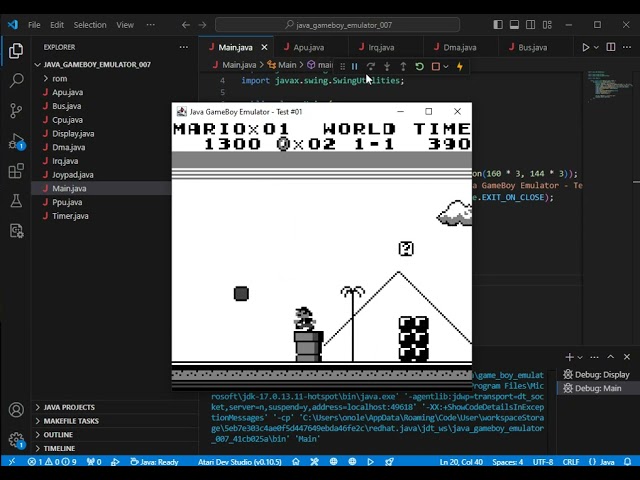
Task: Open Ppu.java in the explorer
Action: pos(67,202)
